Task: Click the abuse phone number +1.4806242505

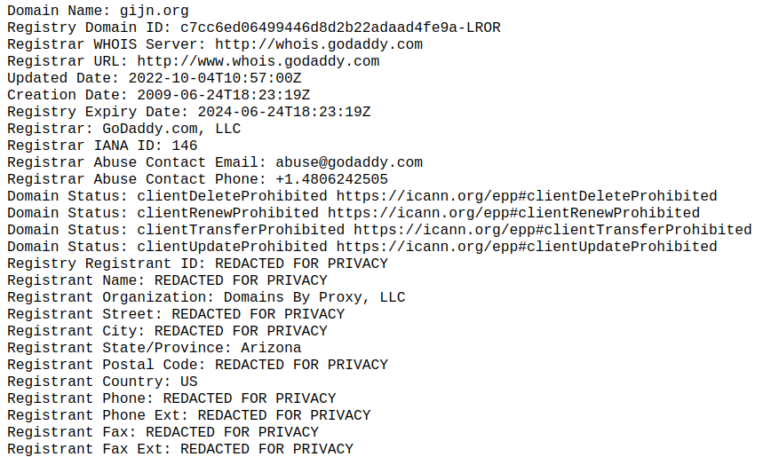Action: coord(331,179)
